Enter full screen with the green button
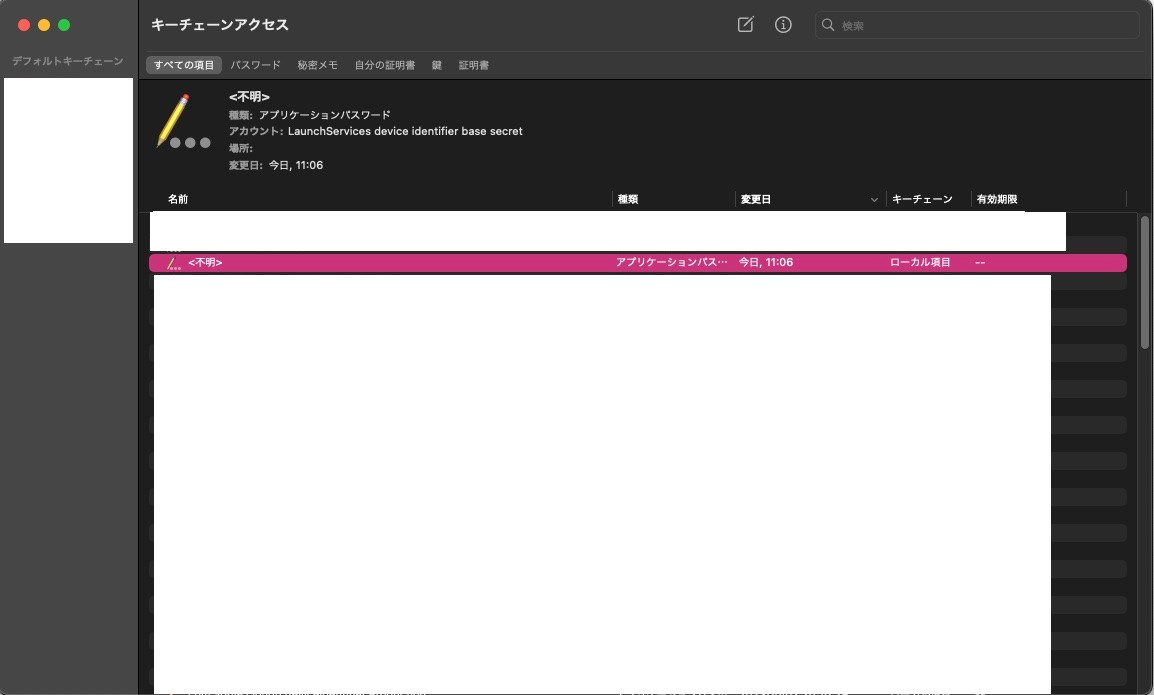This screenshot has width=1154, height=695. pos(64,25)
